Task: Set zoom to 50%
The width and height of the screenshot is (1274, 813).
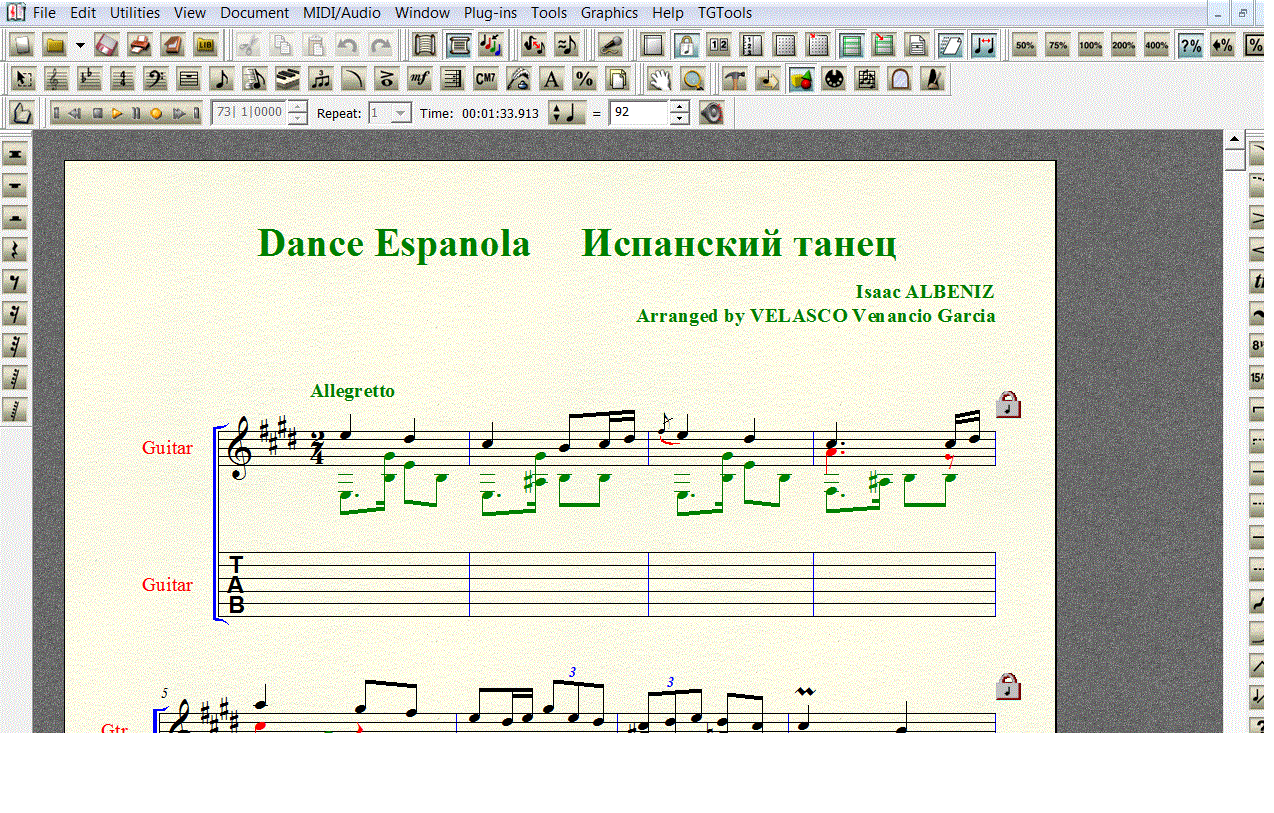Action: point(1025,45)
